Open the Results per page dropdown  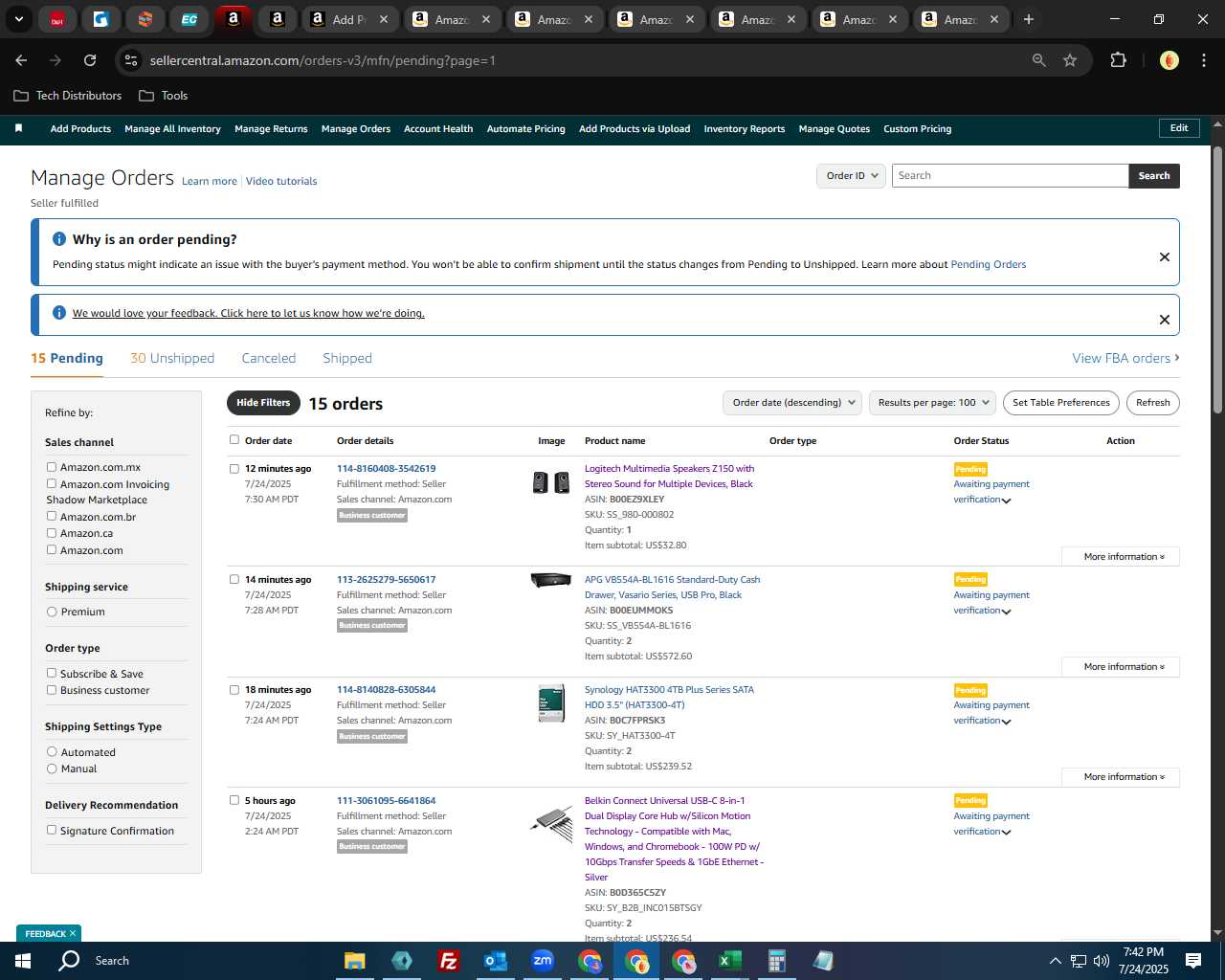point(933,403)
